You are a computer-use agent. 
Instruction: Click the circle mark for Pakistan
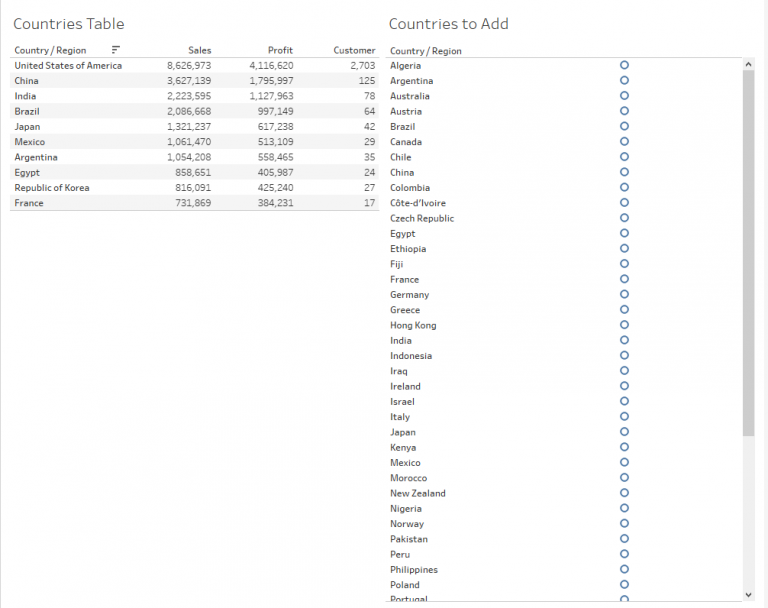624,538
